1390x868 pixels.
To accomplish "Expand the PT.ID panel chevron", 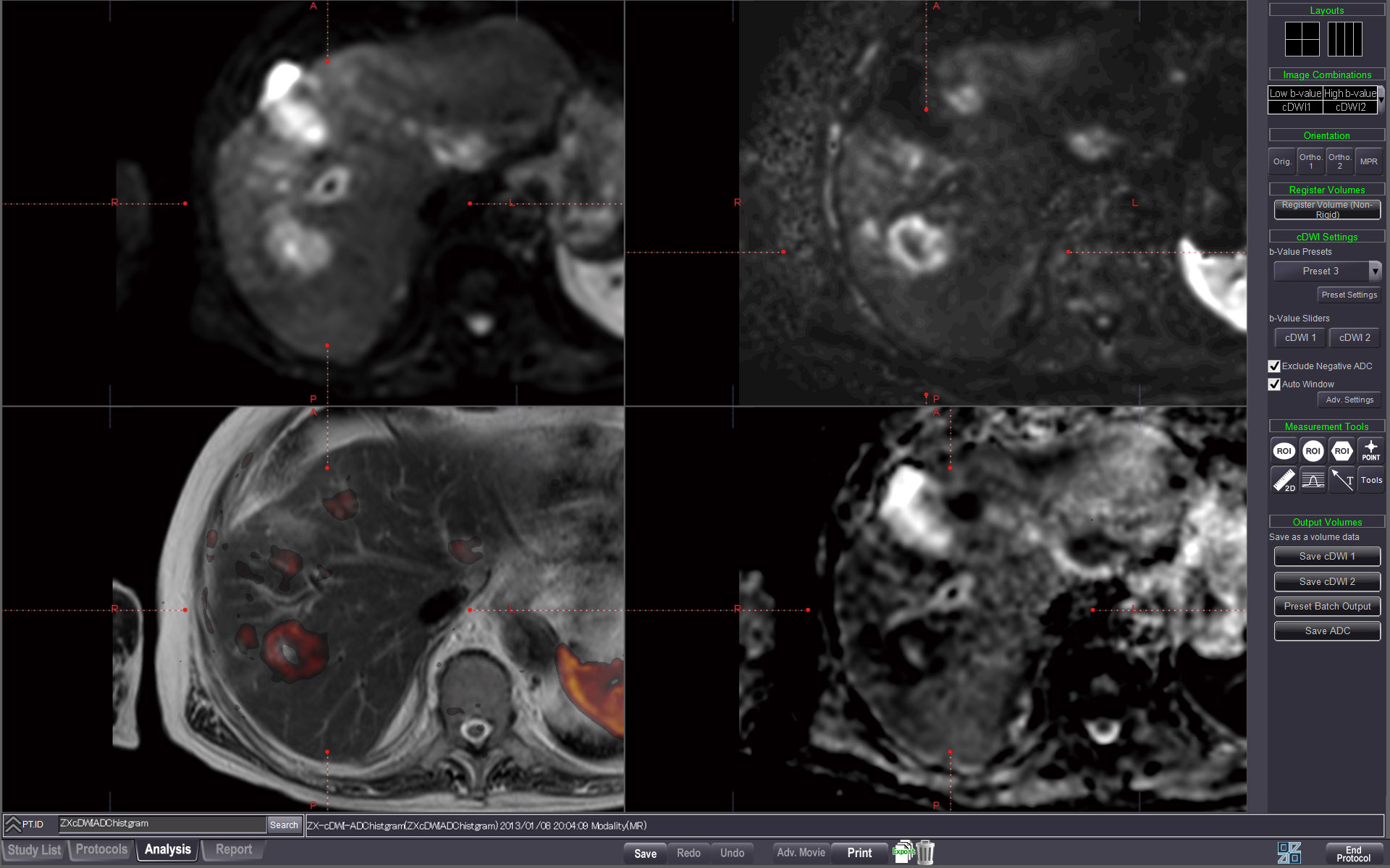I will point(13,825).
